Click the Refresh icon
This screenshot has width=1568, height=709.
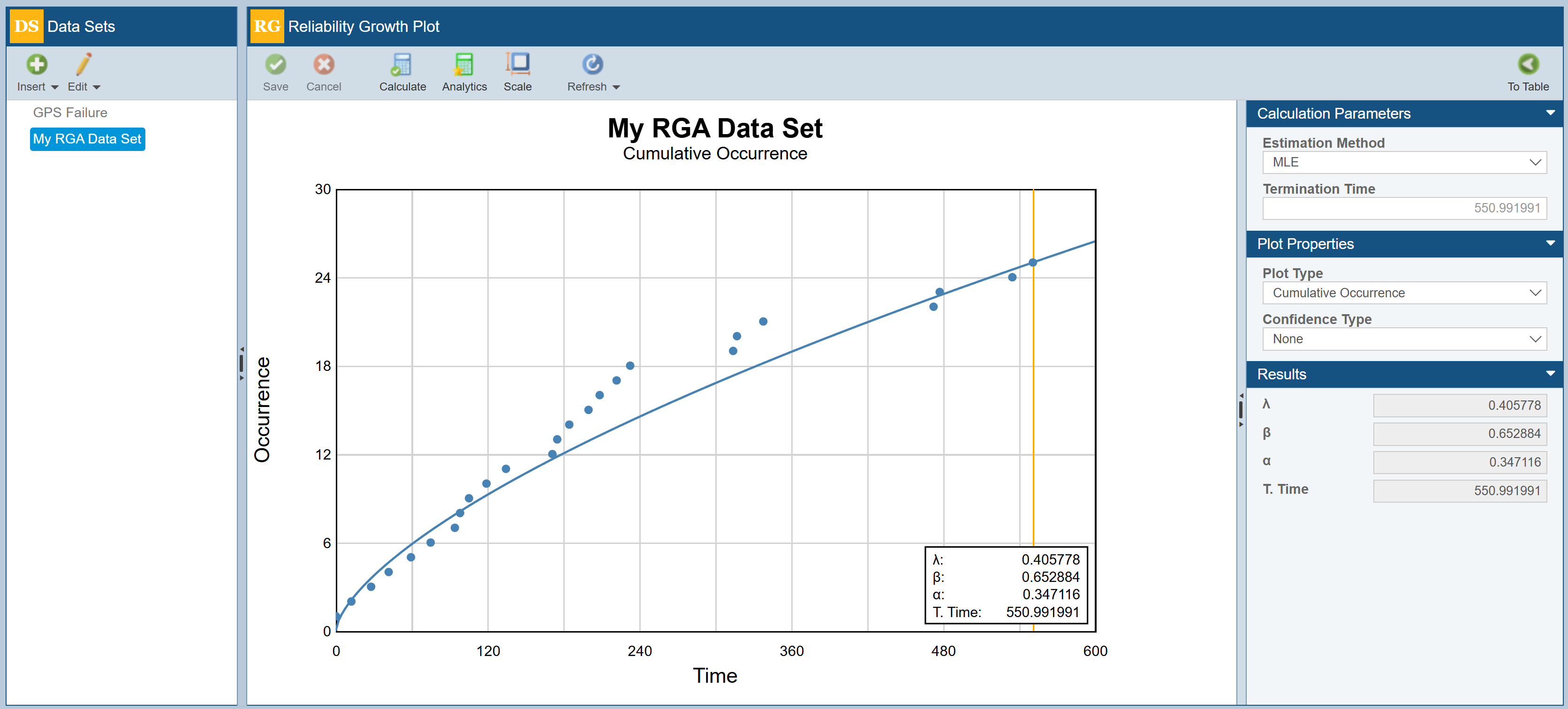pyautogui.click(x=592, y=64)
